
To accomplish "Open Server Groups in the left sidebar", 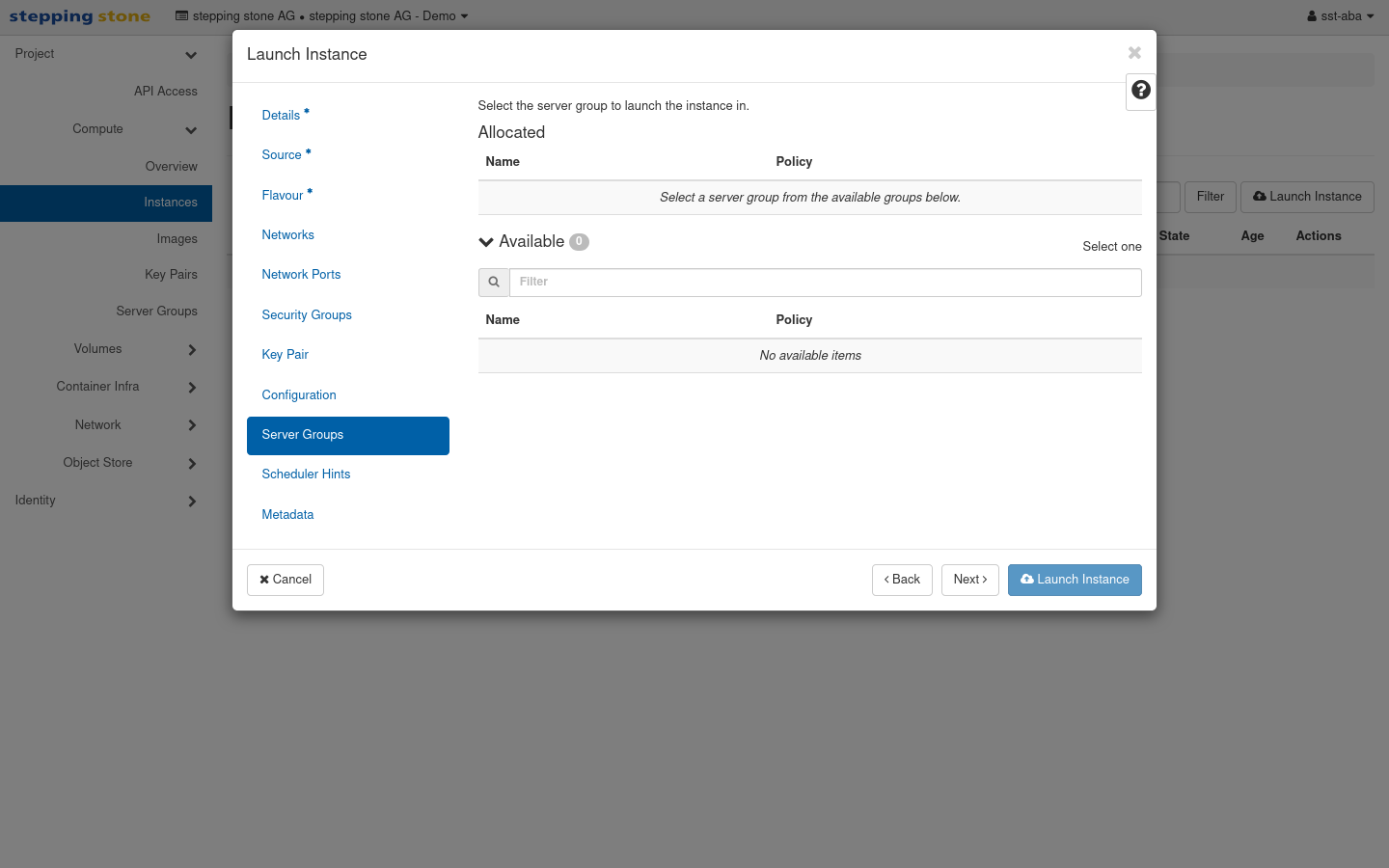I will (x=156, y=311).
